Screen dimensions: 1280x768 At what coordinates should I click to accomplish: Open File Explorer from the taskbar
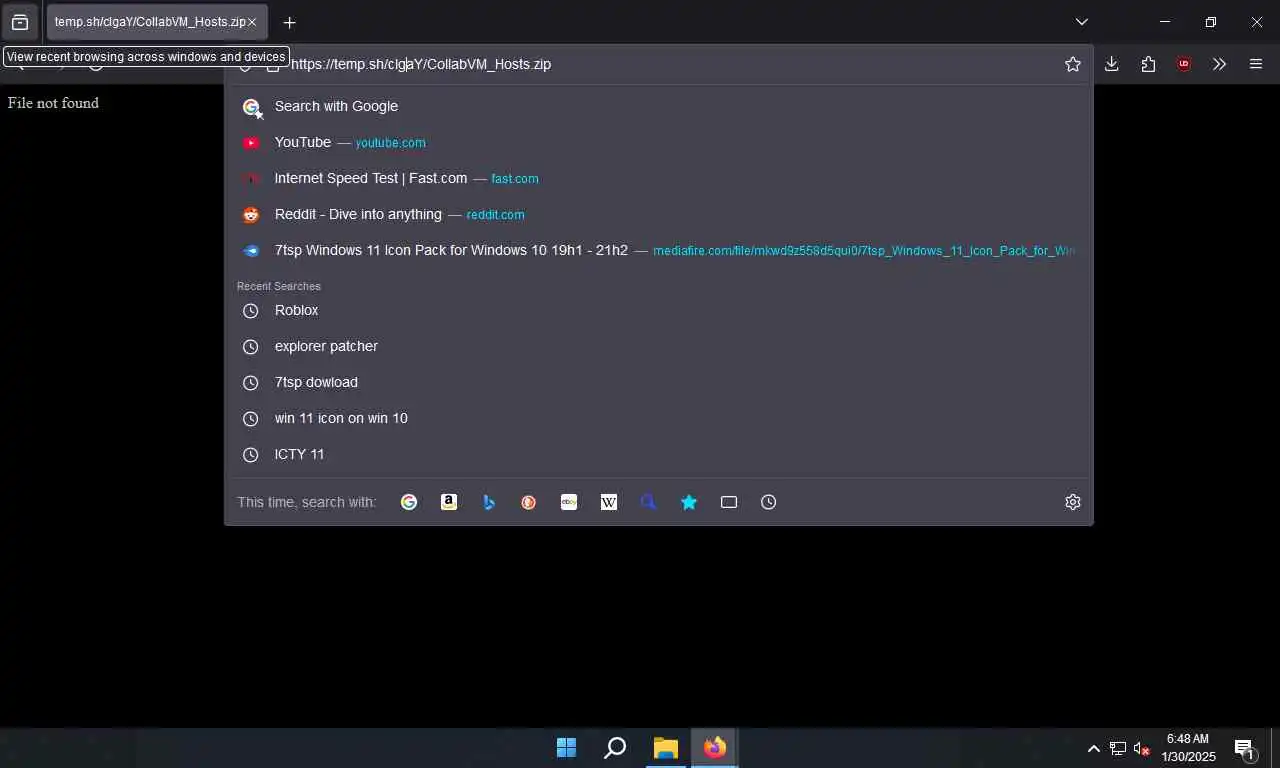coord(665,748)
